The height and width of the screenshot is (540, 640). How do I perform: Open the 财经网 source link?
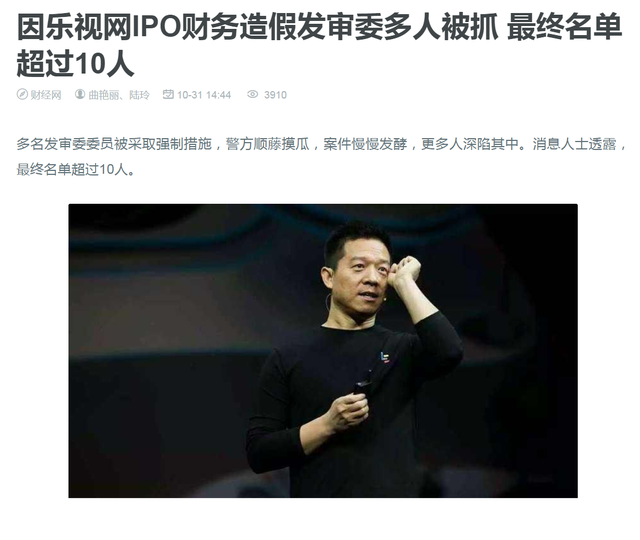[46, 95]
